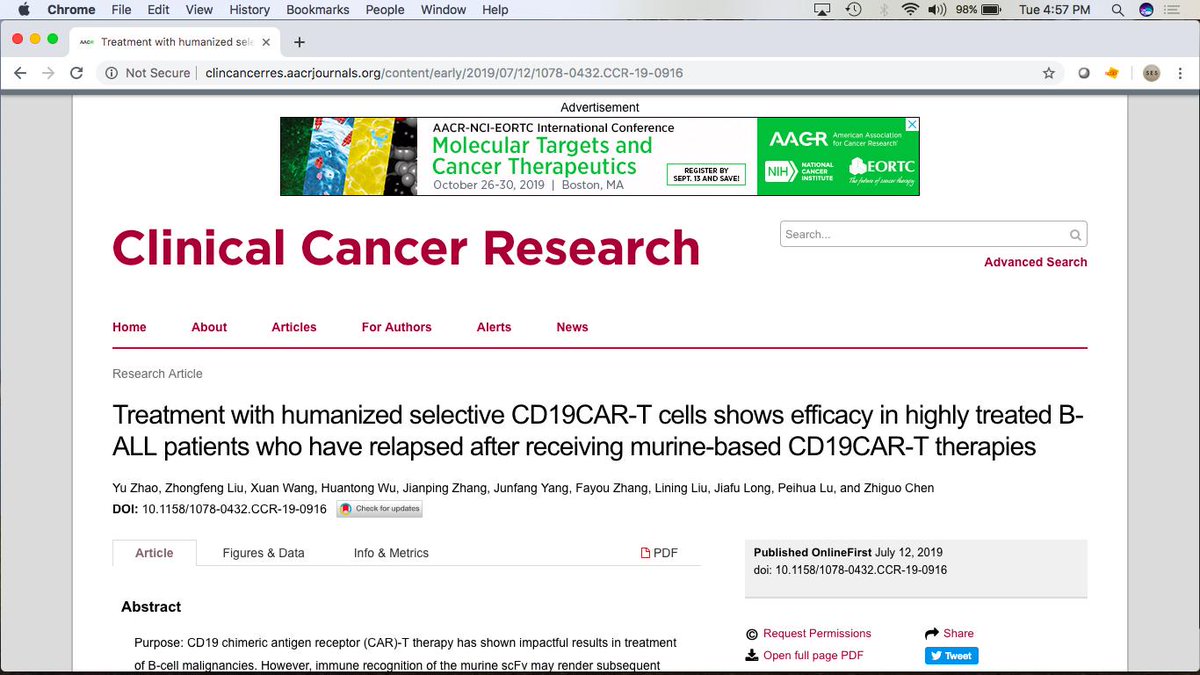Image resolution: width=1200 pixels, height=675 pixels.
Task: Open the Alerts navigation link
Action: (x=494, y=327)
